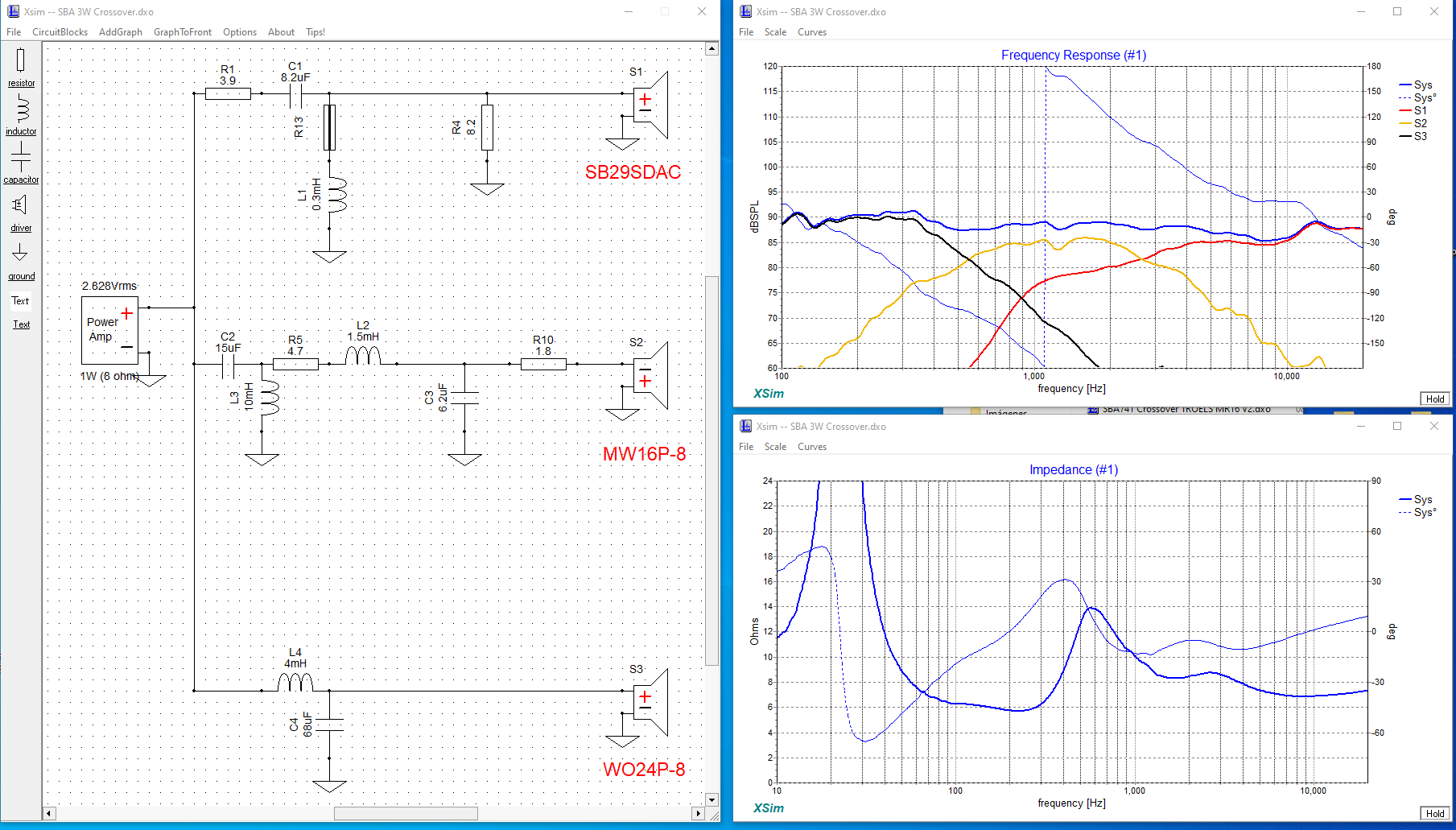Screen dimensions: 1456x830
Task: Click the 2.828Vrms amp voltage label
Action: 109,286
